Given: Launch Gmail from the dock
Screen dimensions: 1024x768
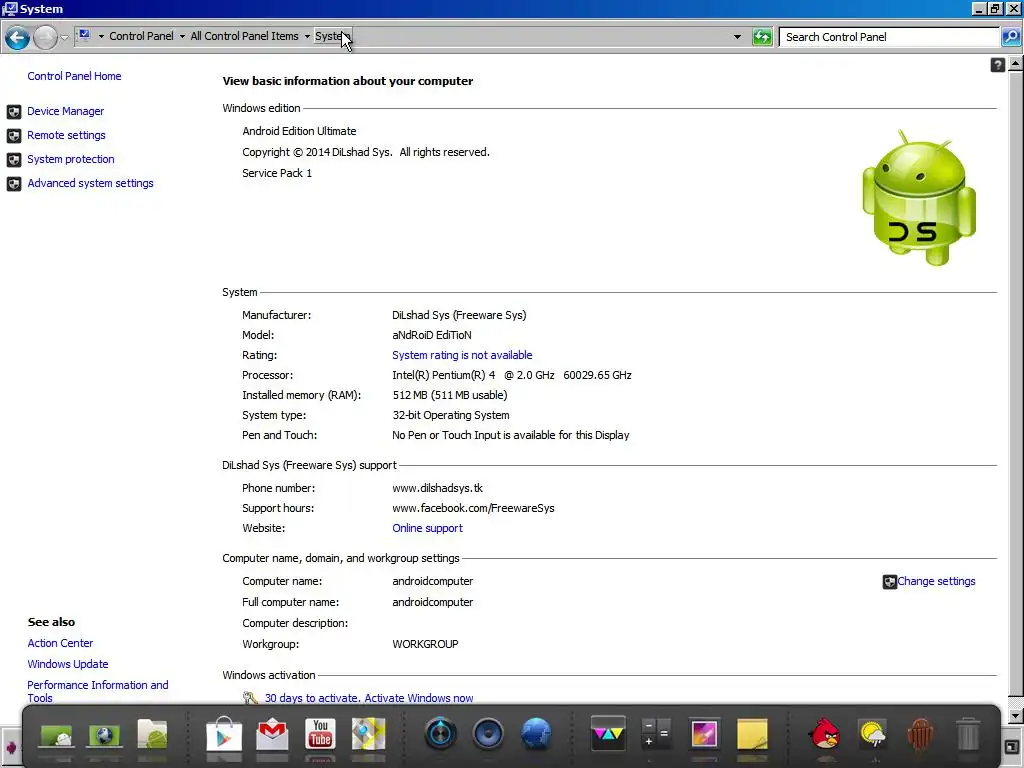Looking at the screenshot, I should pyautogui.click(x=272, y=734).
